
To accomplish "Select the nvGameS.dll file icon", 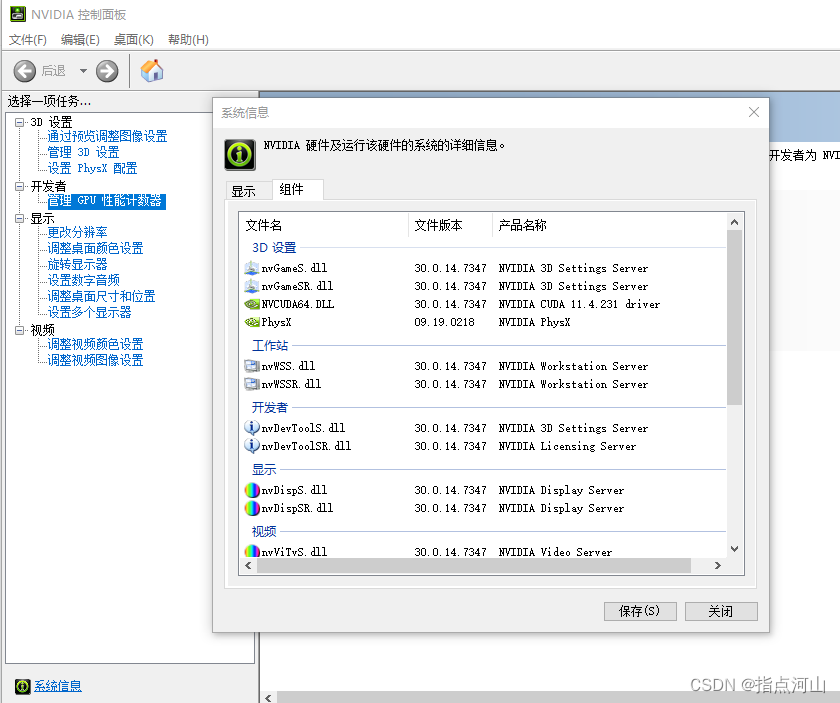I will 252,268.
